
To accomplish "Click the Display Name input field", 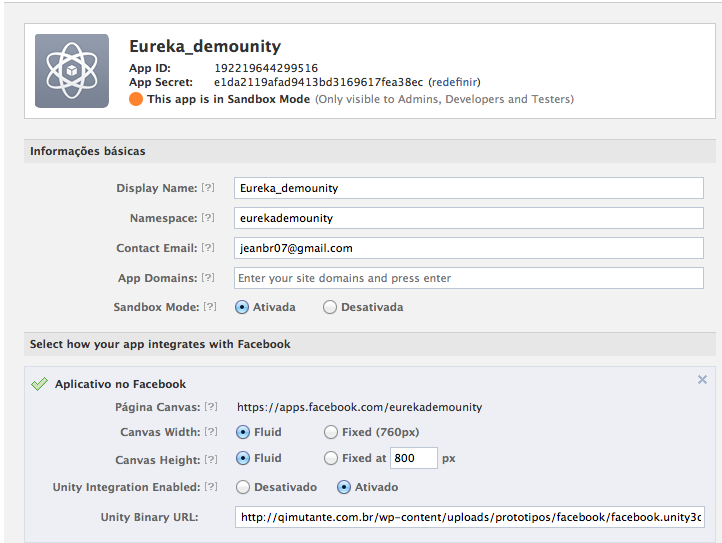I will [x=469, y=188].
